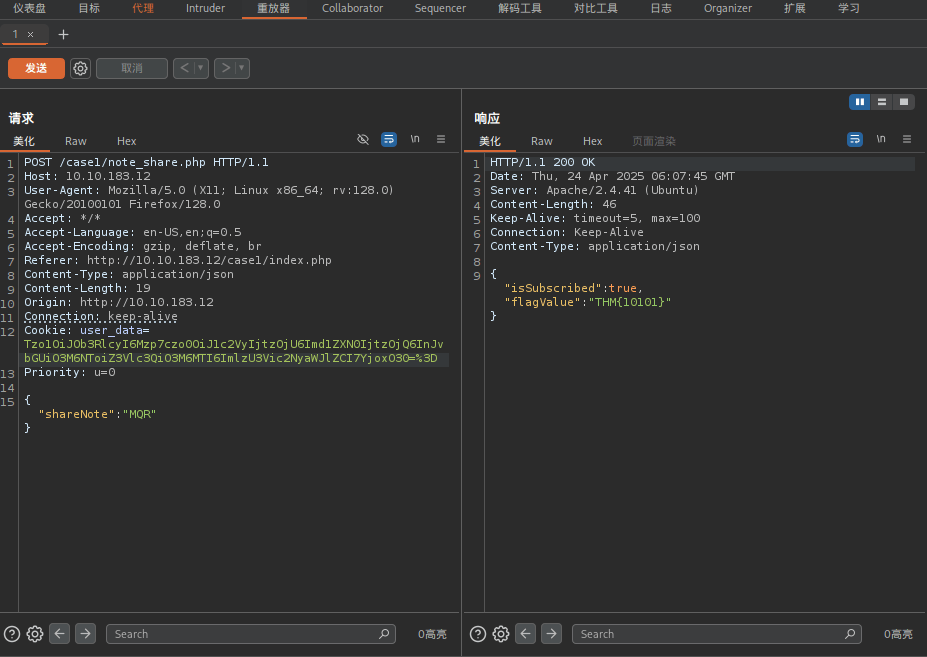Open search settings gear under request panel
Image resolution: width=927 pixels, height=657 pixels.
(x=35, y=635)
